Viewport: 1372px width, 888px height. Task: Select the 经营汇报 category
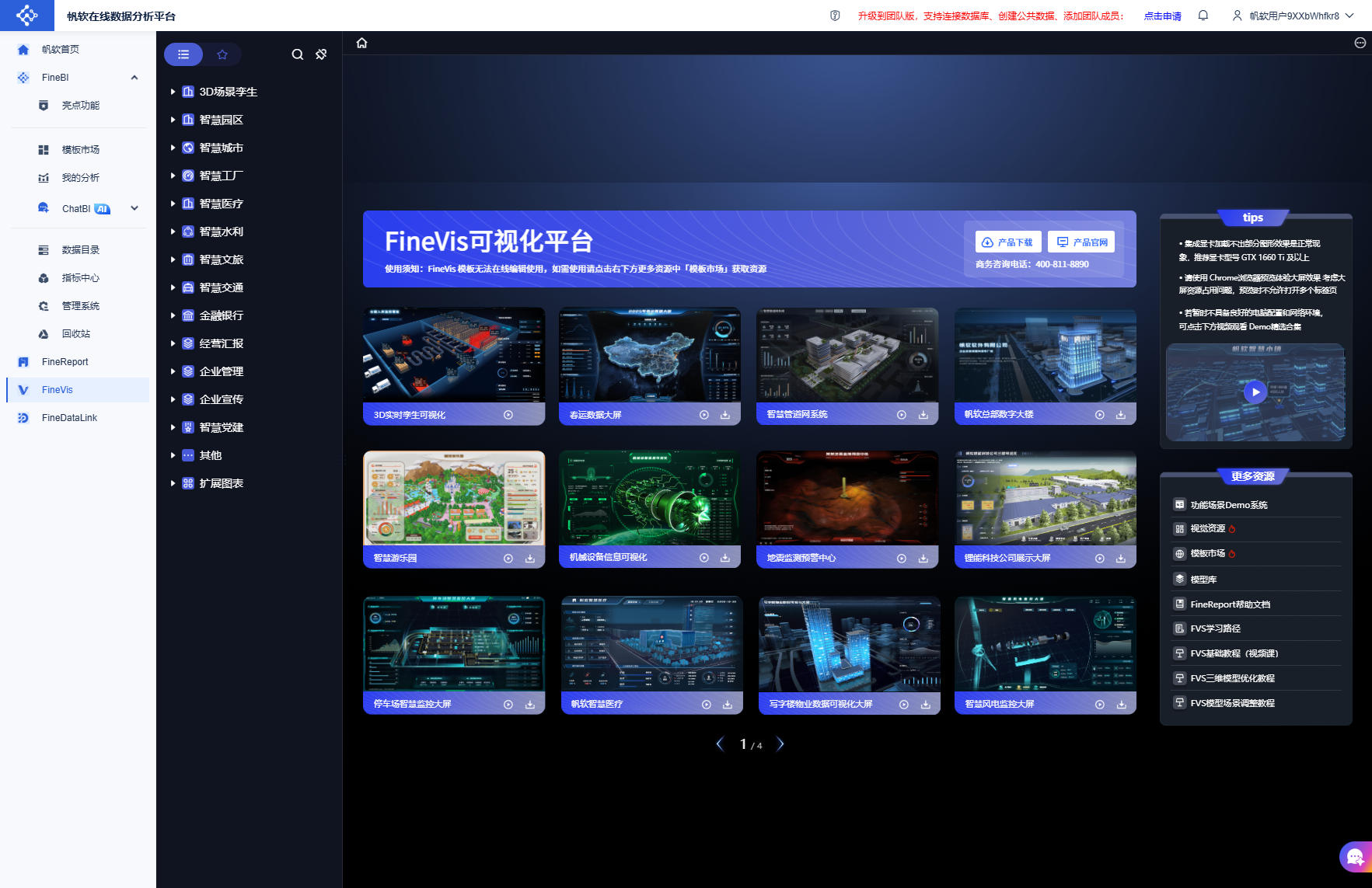click(222, 343)
